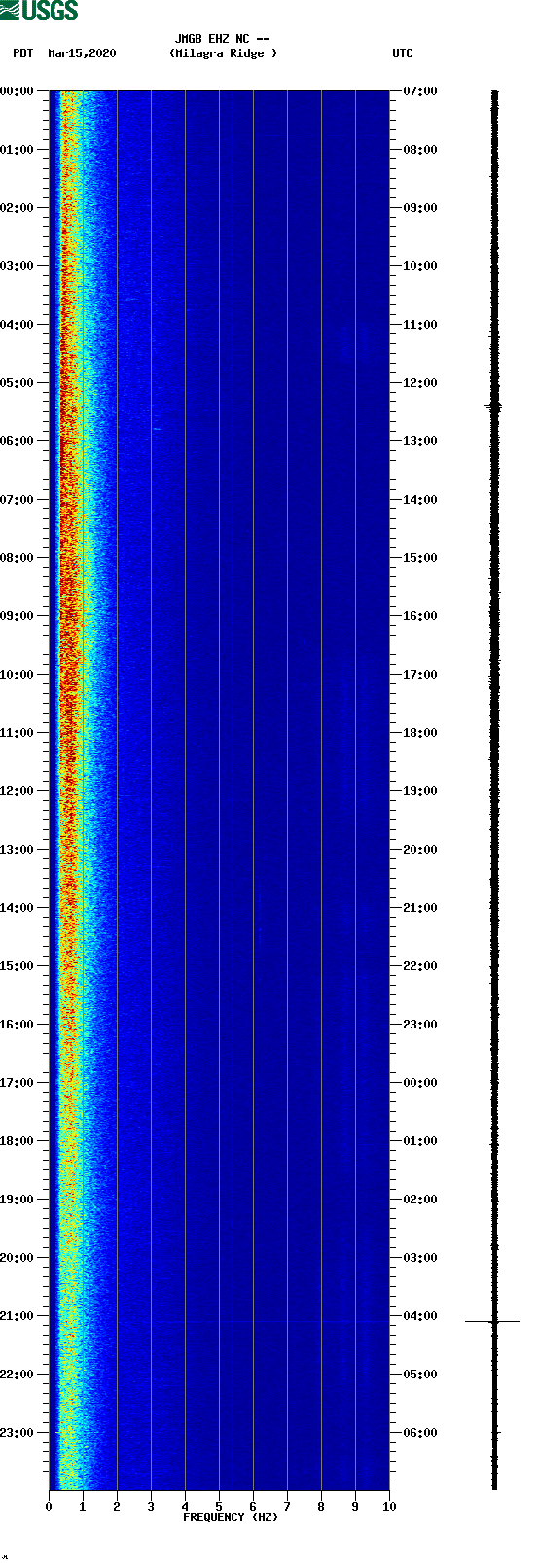537x1568 pixels.
Task: Click the 02:00 UTC label on right axis
Action: point(420,1200)
